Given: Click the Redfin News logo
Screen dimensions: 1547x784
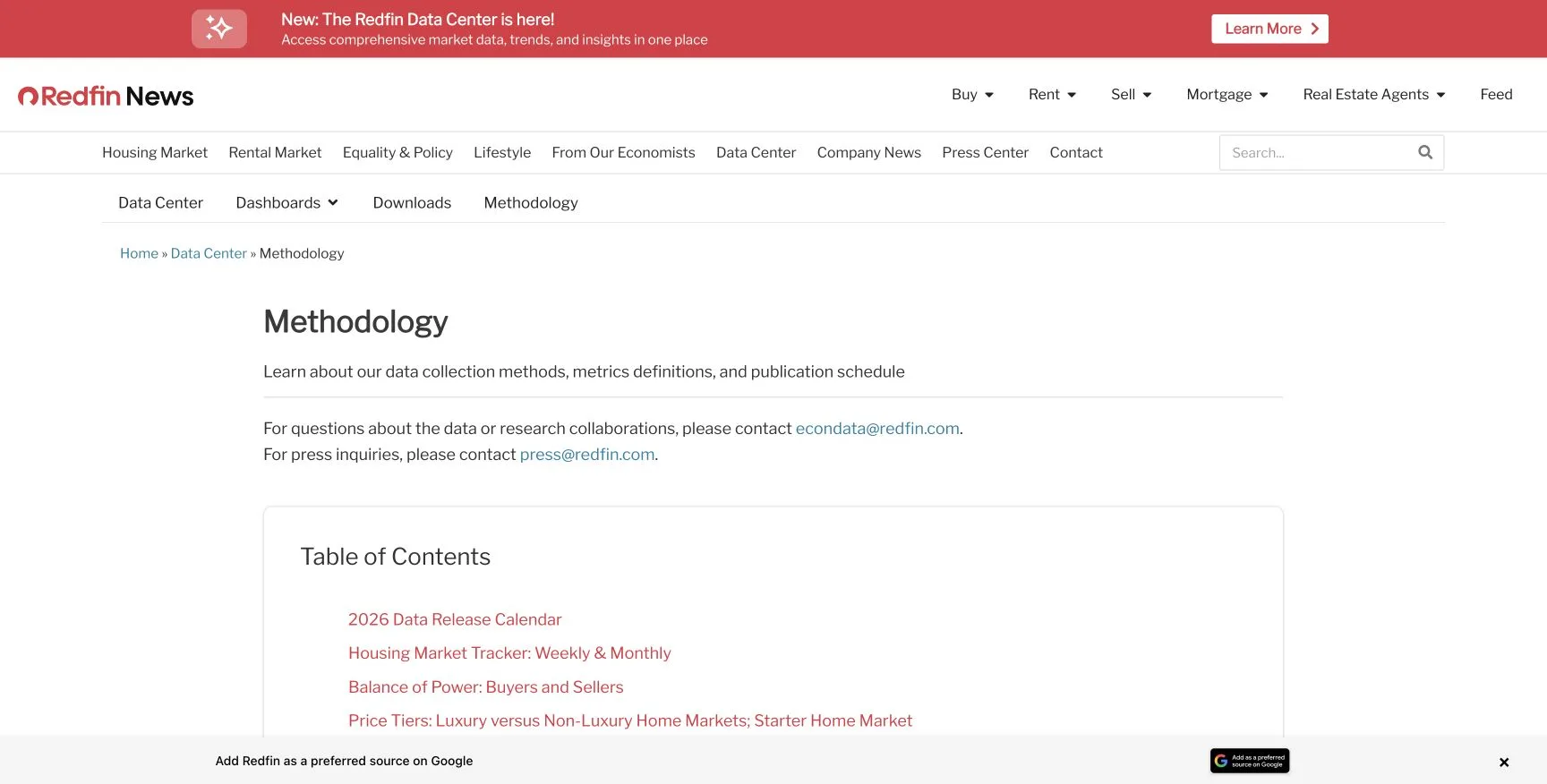Looking at the screenshot, I should 106,96.
